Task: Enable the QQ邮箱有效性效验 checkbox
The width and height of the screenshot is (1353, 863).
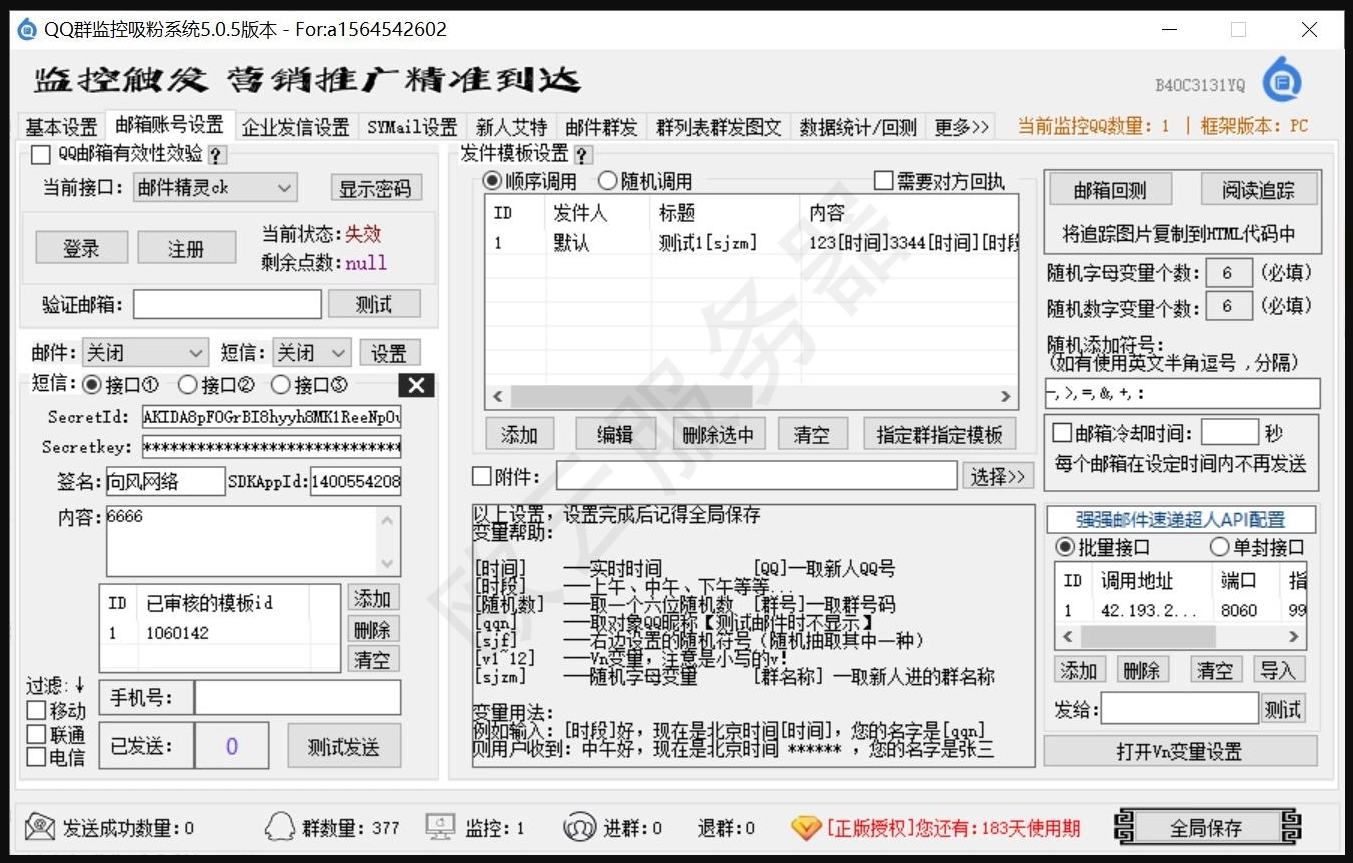Action: coord(40,155)
